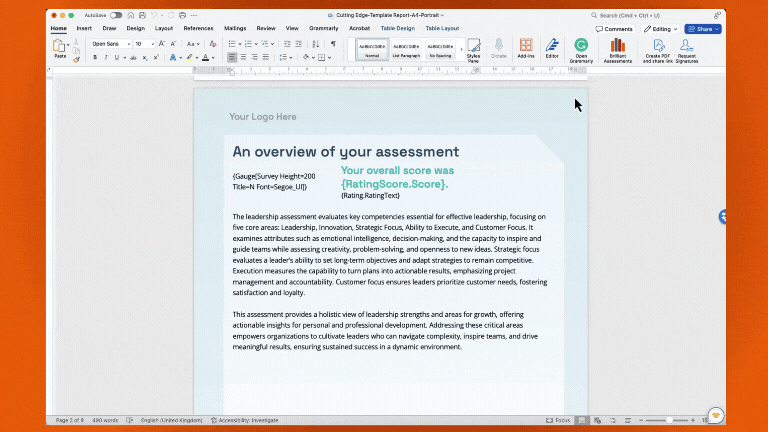Toggle Focus mode in status bar
Screen dimensions: 768x432
coord(558,420)
